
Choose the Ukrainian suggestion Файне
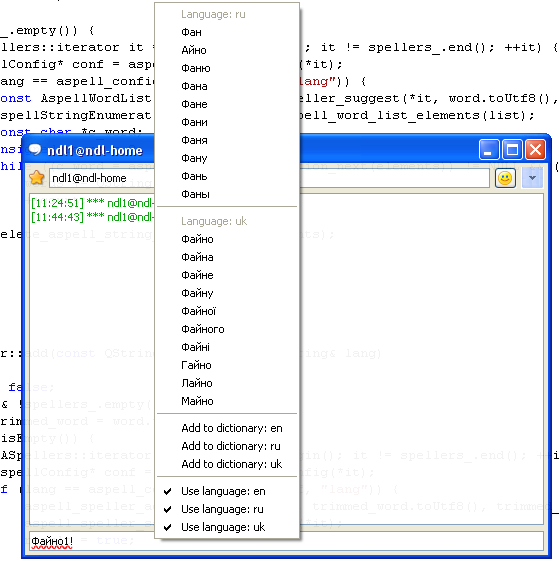[227, 275]
